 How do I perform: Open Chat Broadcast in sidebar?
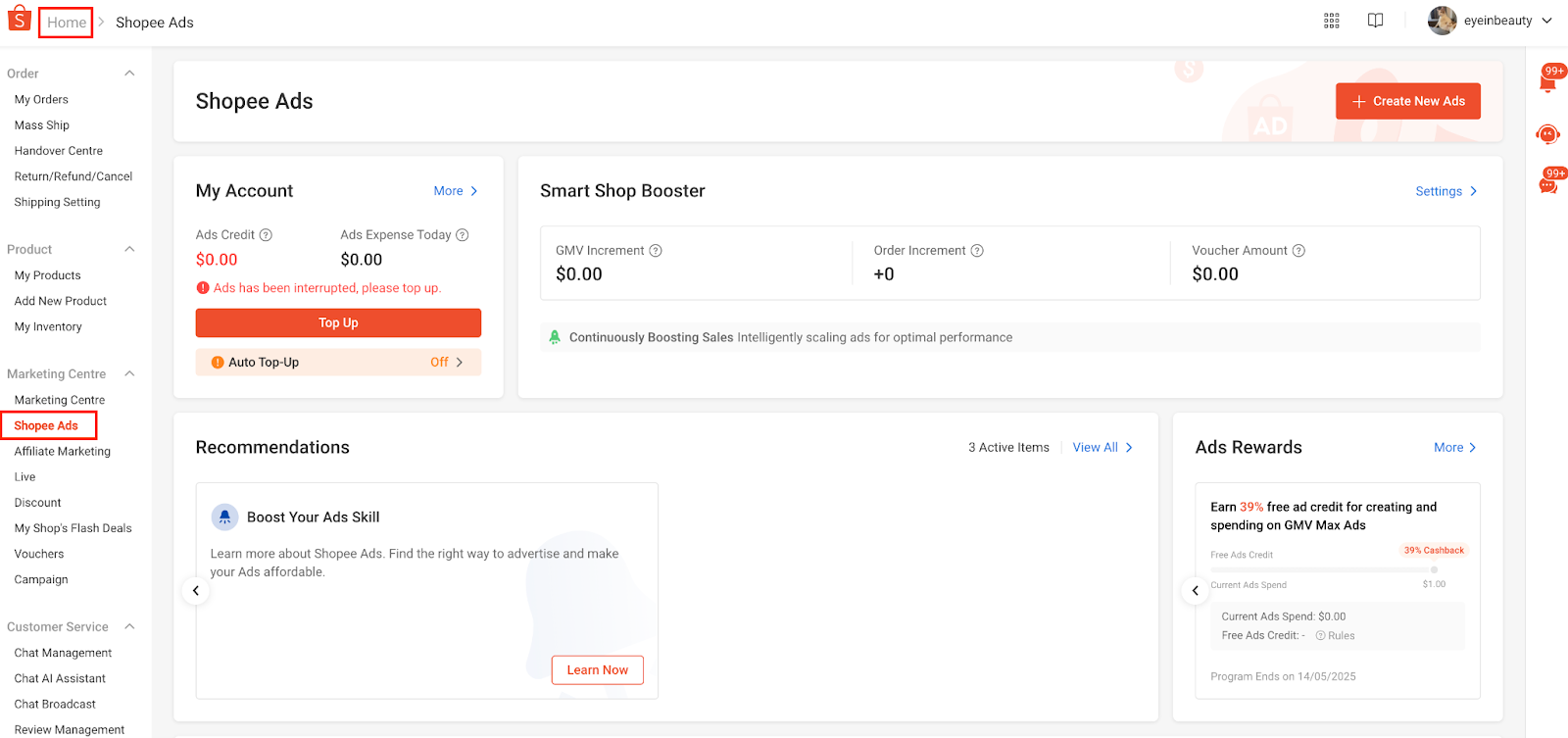click(55, 704)
